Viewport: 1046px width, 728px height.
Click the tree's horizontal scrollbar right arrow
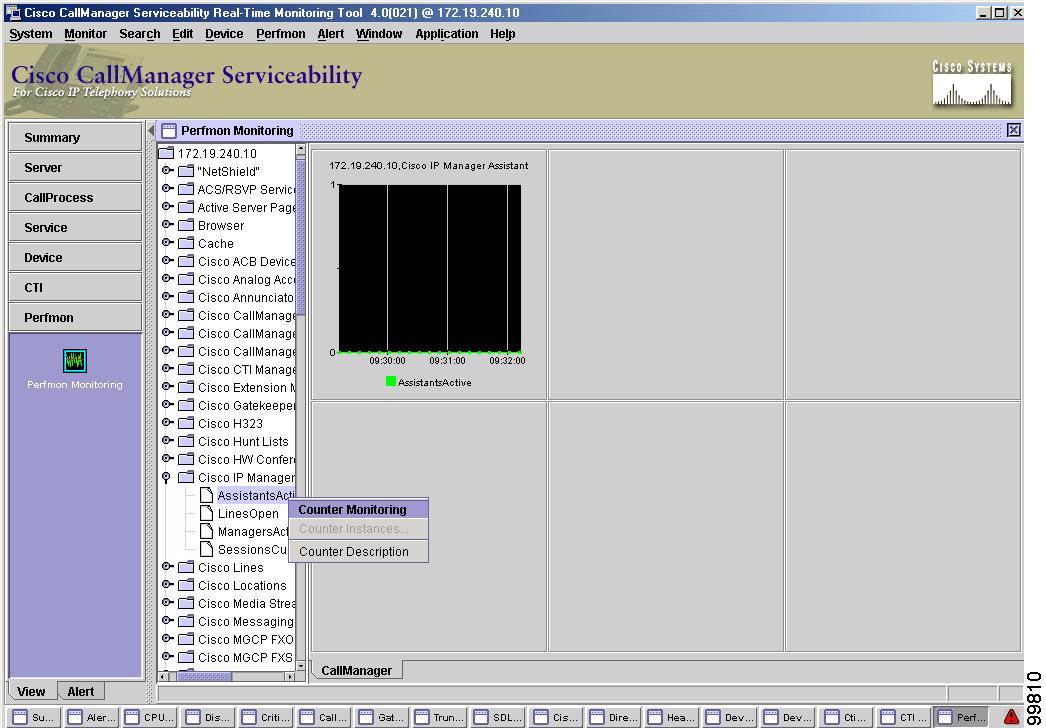click(x=290, y=677)
